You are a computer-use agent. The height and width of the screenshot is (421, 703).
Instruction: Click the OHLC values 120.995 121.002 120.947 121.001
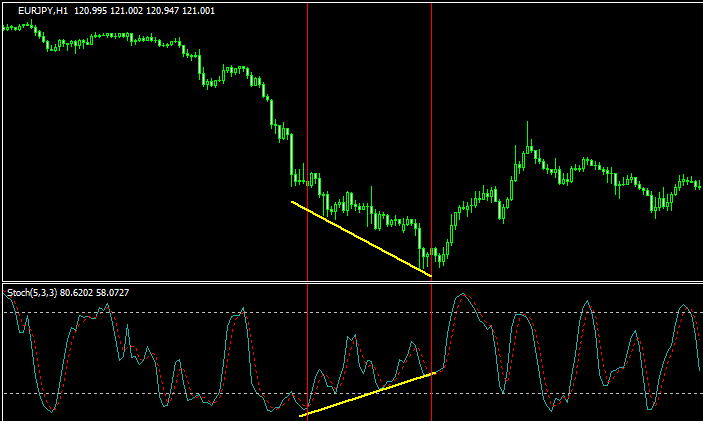(x=144, y=11)
